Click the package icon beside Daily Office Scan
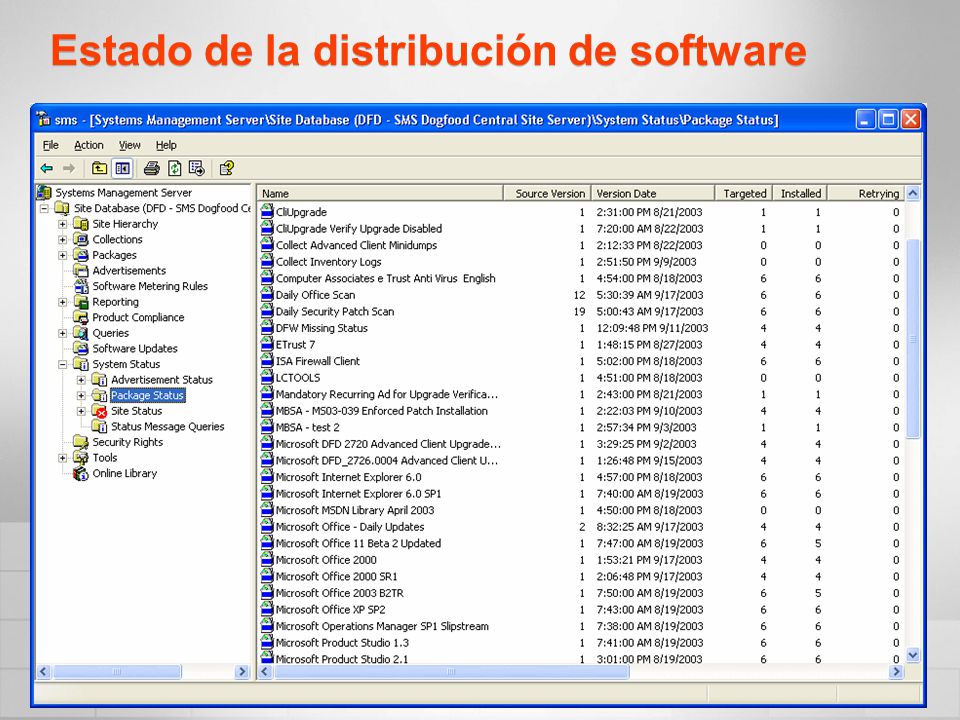 267,294
